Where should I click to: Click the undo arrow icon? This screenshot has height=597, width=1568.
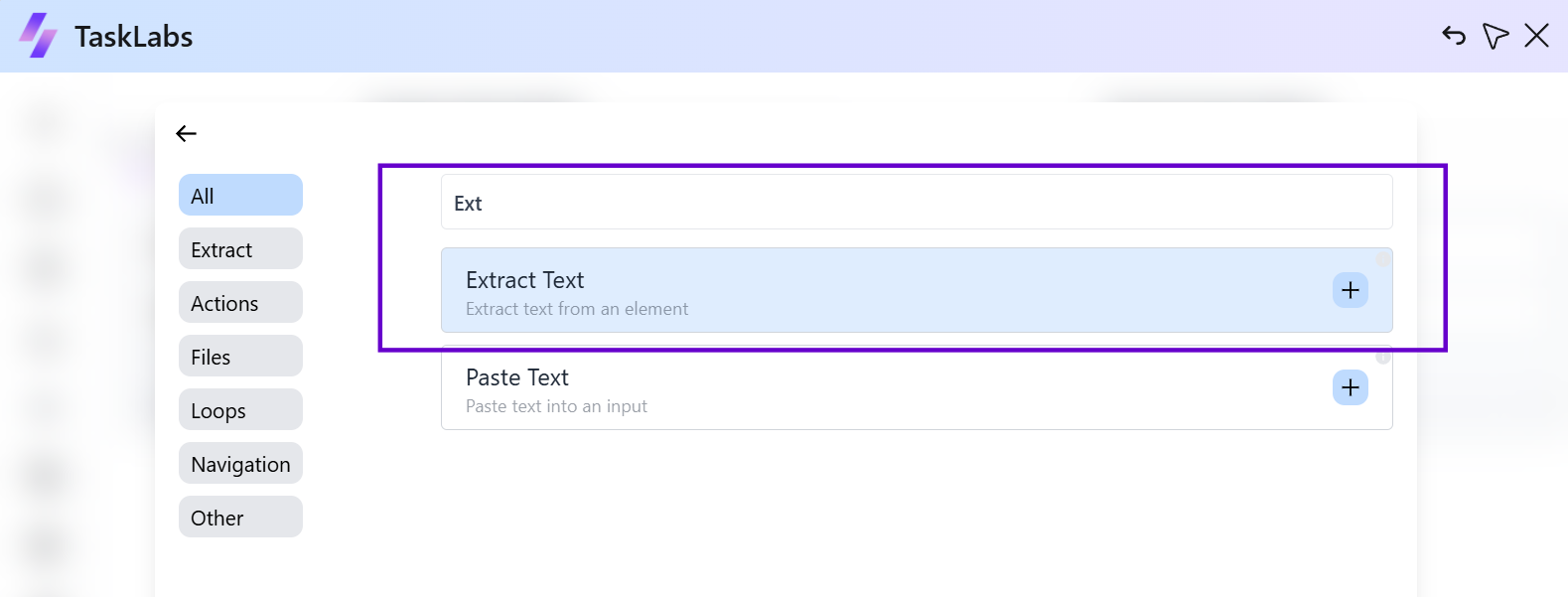[1453, 35]
